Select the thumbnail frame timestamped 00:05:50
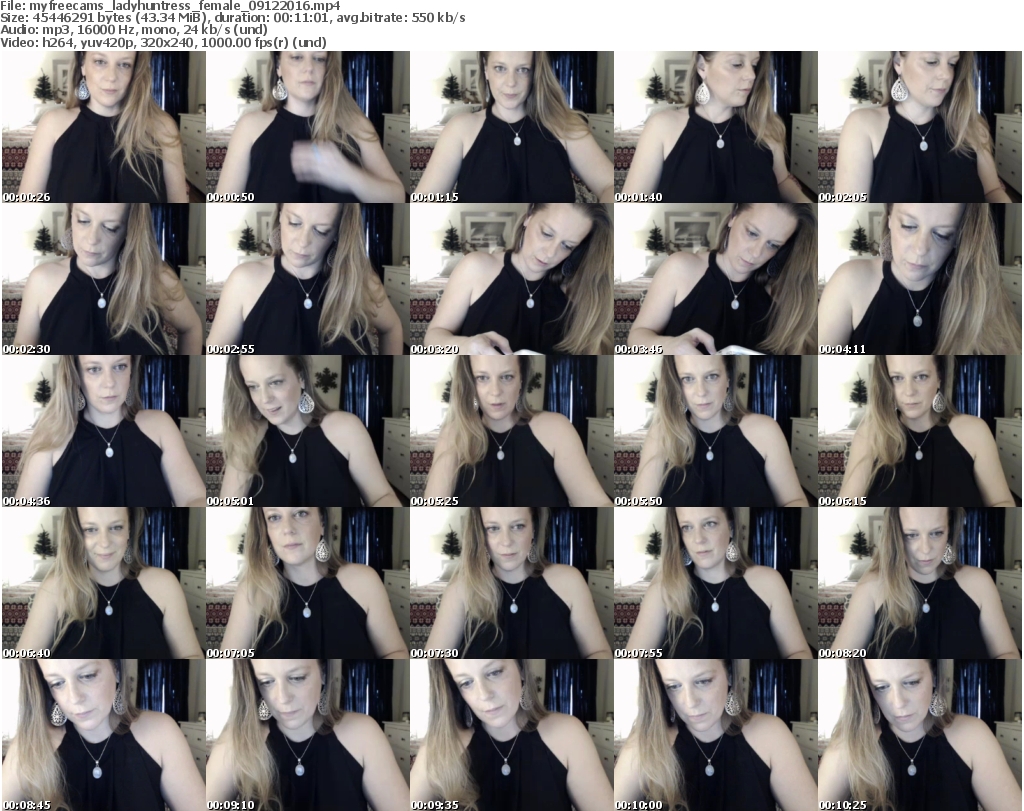This screenshot has height=811, width=1024. point(716,431)
